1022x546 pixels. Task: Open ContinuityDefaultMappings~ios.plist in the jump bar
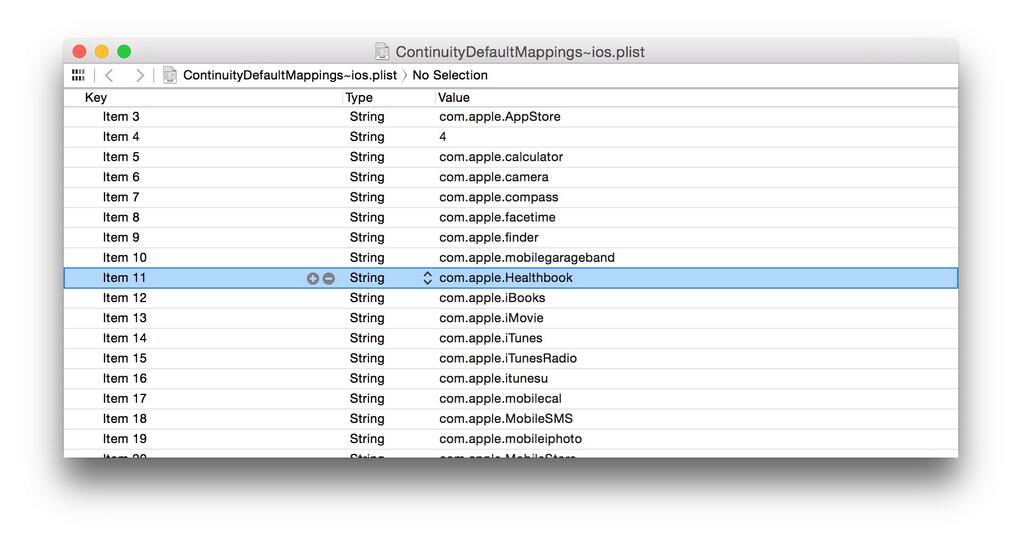coord(289,75)
